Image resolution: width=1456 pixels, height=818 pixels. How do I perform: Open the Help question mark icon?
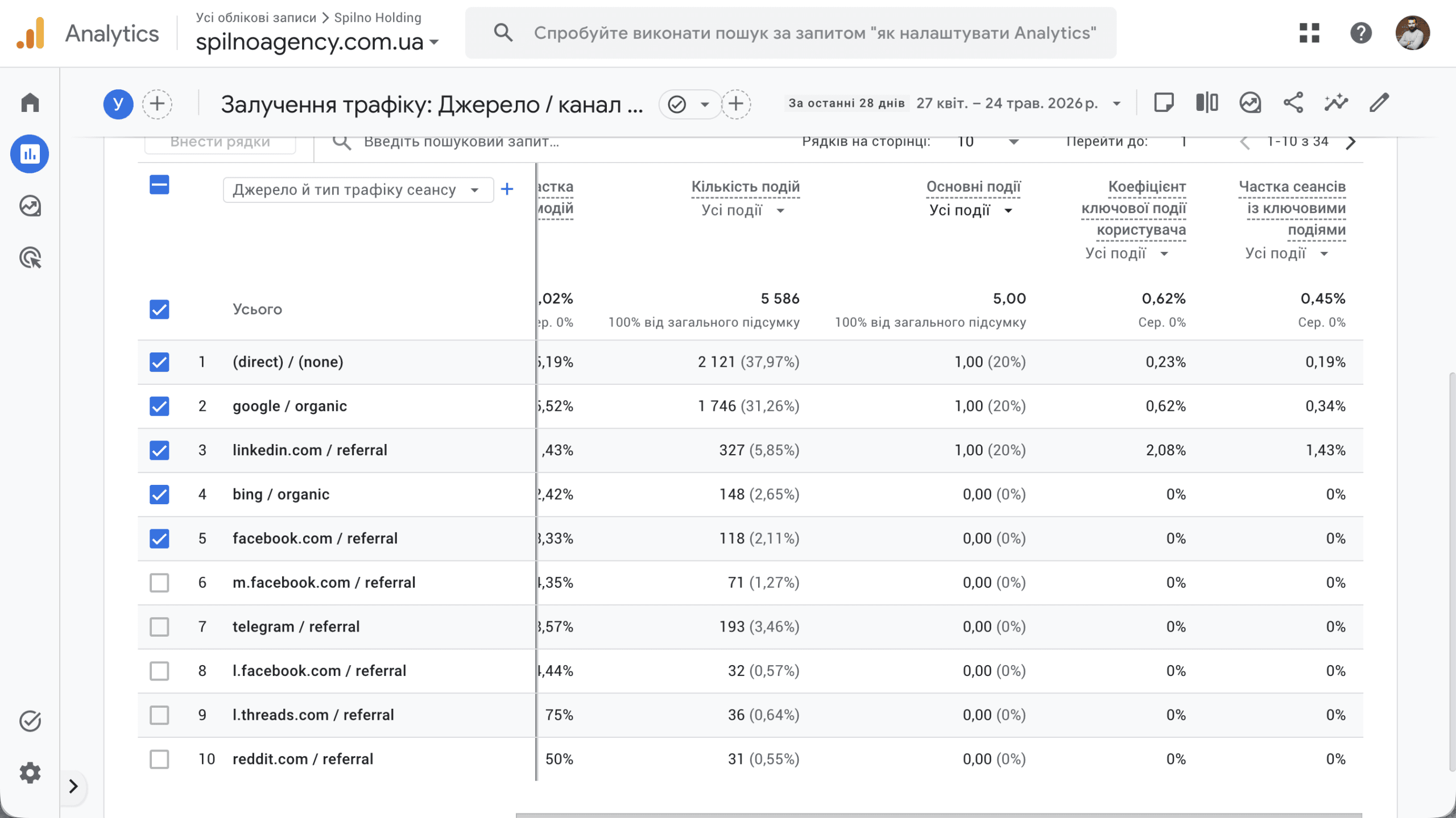(1361, 33)
